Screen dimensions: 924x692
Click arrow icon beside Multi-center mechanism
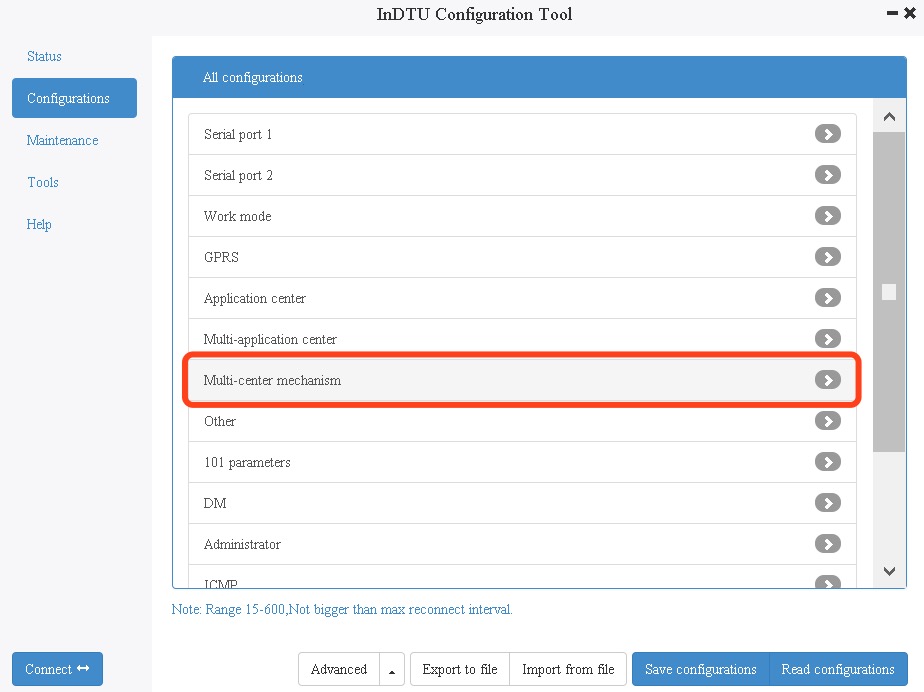click(x=827, y=380)
